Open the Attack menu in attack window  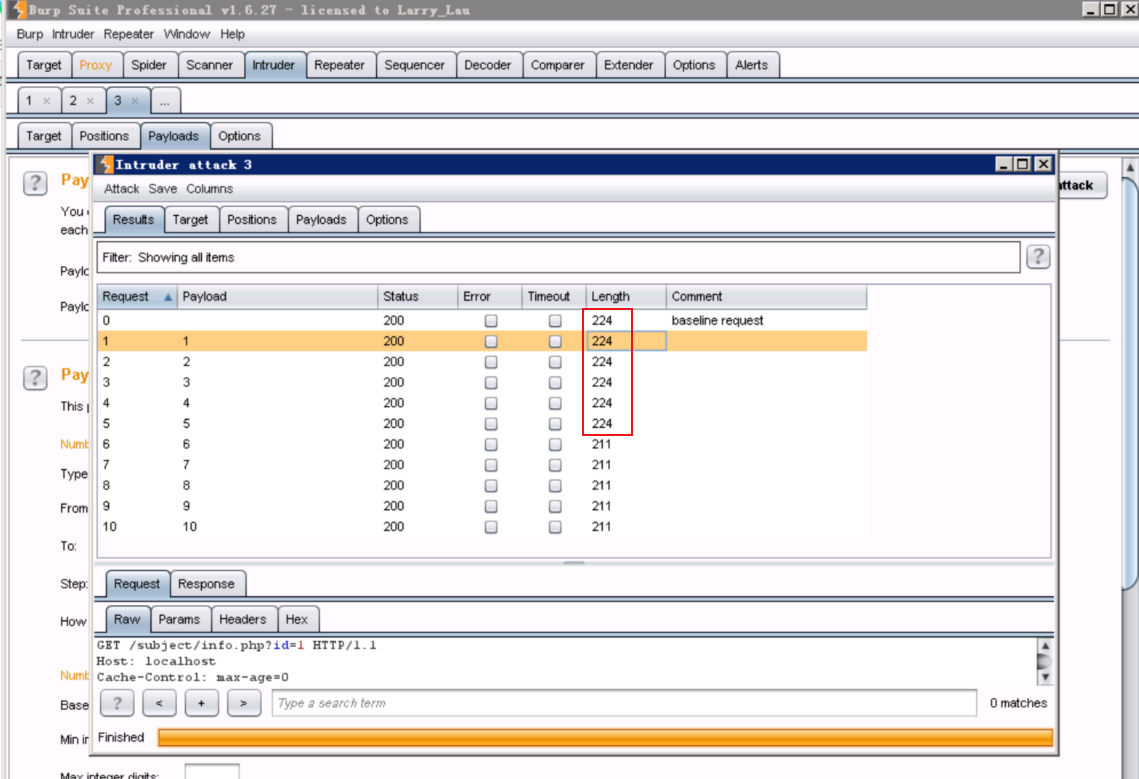coord(121,189)
